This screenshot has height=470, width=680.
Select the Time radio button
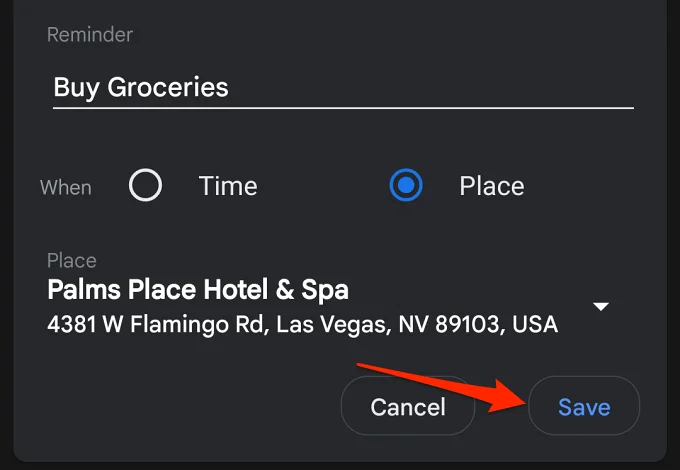click(x=145, y=185)
